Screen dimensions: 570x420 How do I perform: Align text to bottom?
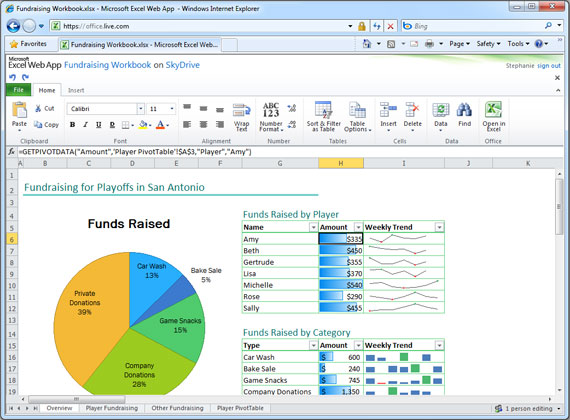(x=220, y=109)
